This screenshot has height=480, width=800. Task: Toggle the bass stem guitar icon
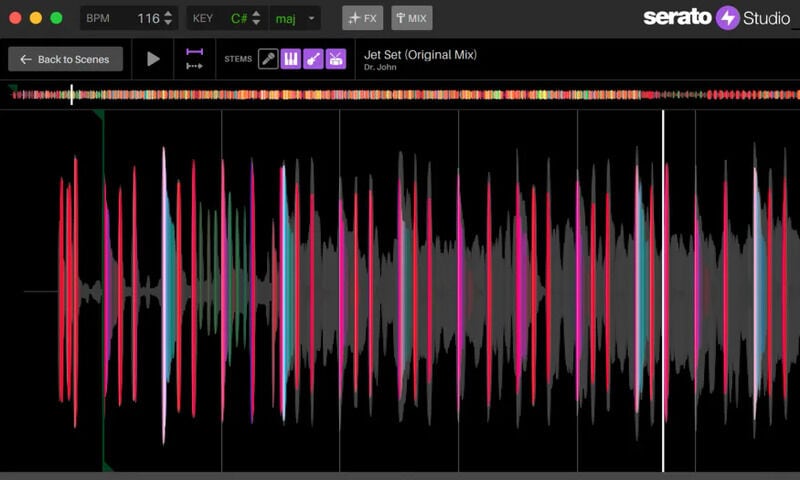[x=313, y=59]
